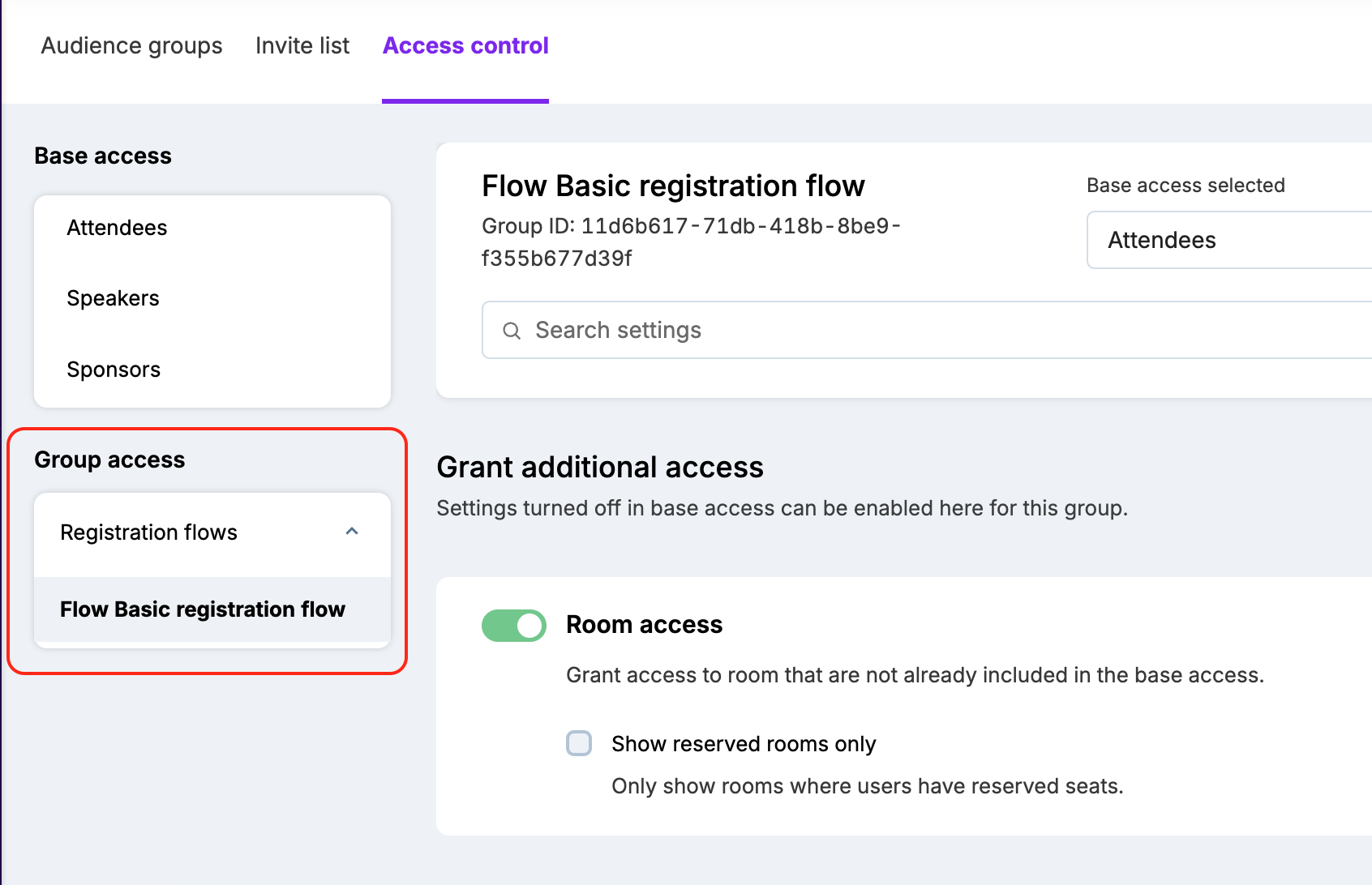Click the search magnifier icon

point(512,331)
